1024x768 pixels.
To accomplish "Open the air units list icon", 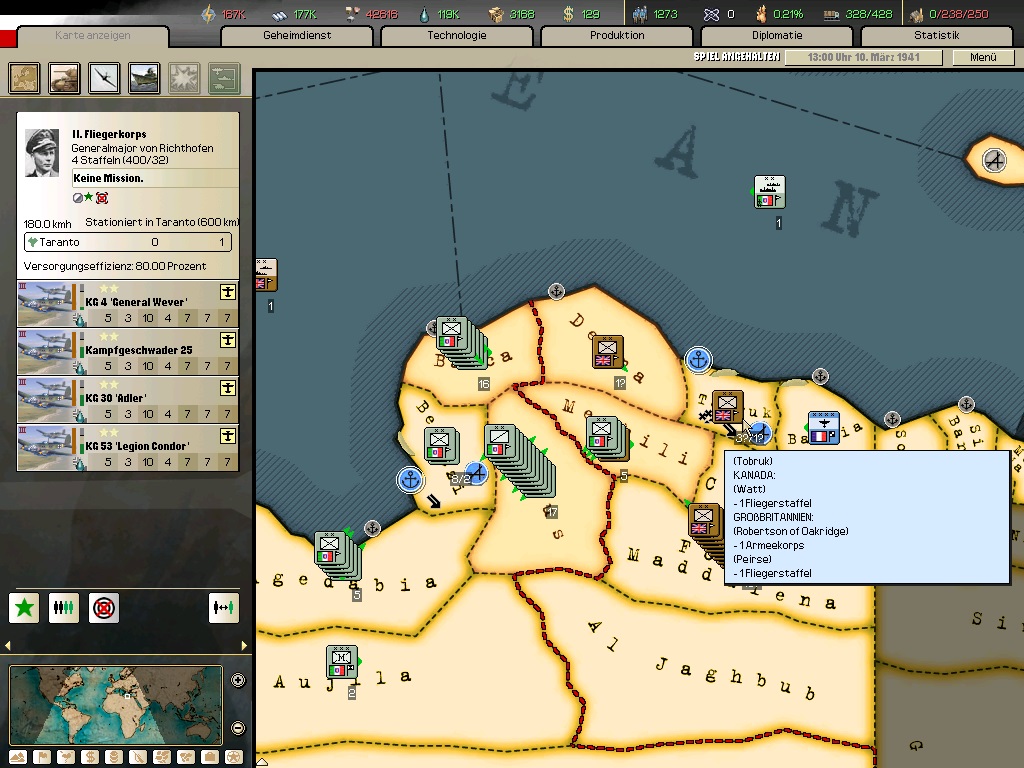I will click(x=105, y=77).
